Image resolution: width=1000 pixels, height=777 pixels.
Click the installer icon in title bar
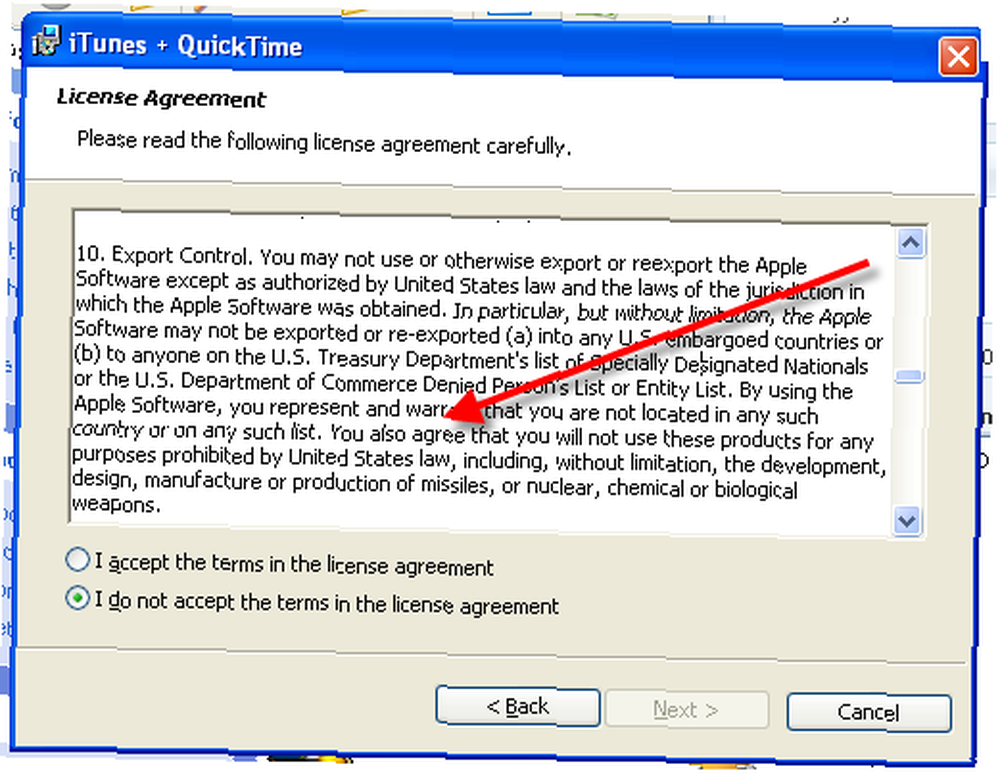tap(46, 41)
